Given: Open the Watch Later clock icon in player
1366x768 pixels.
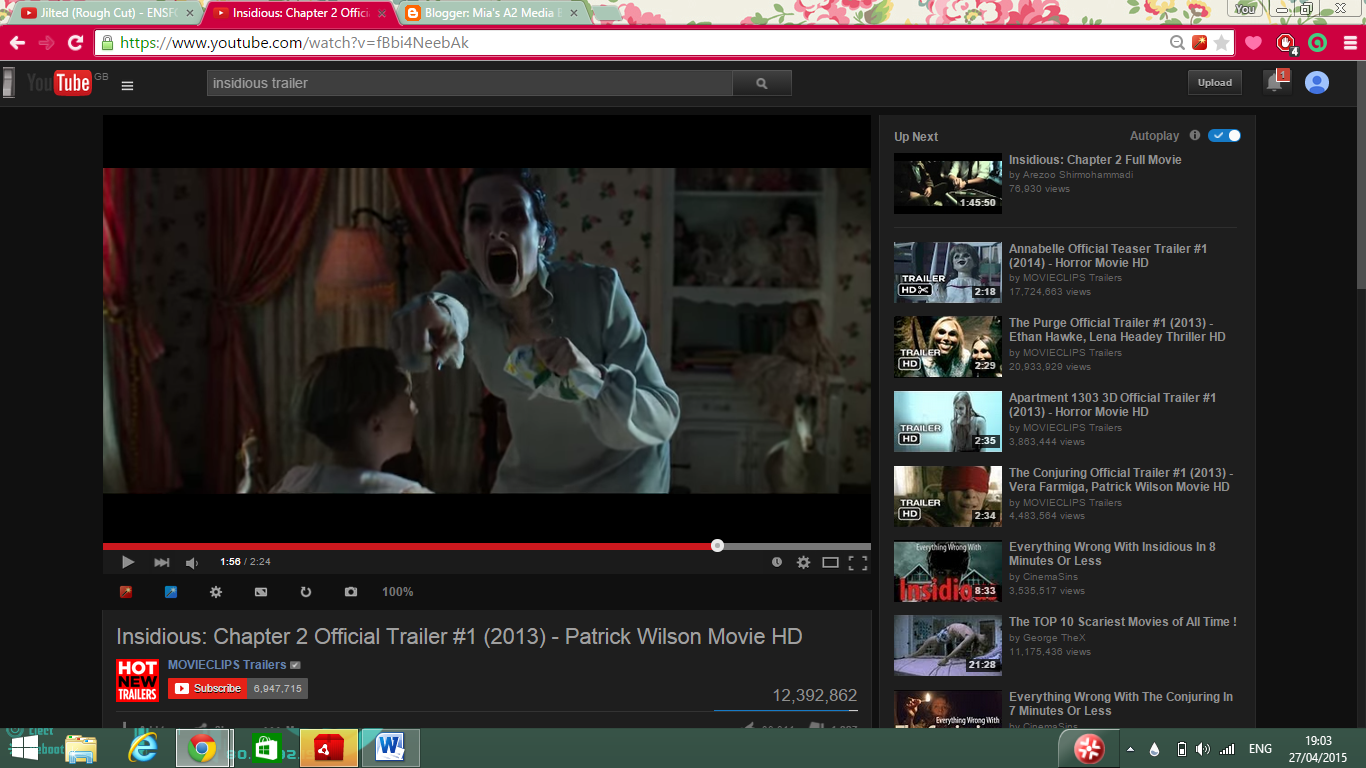Looking at the screenshot, I should 777,562.
